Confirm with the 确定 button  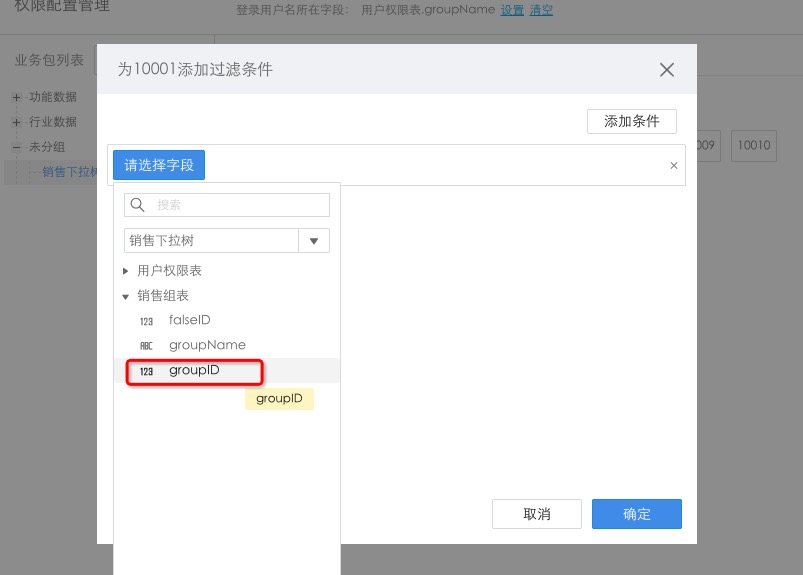point(637,514)
